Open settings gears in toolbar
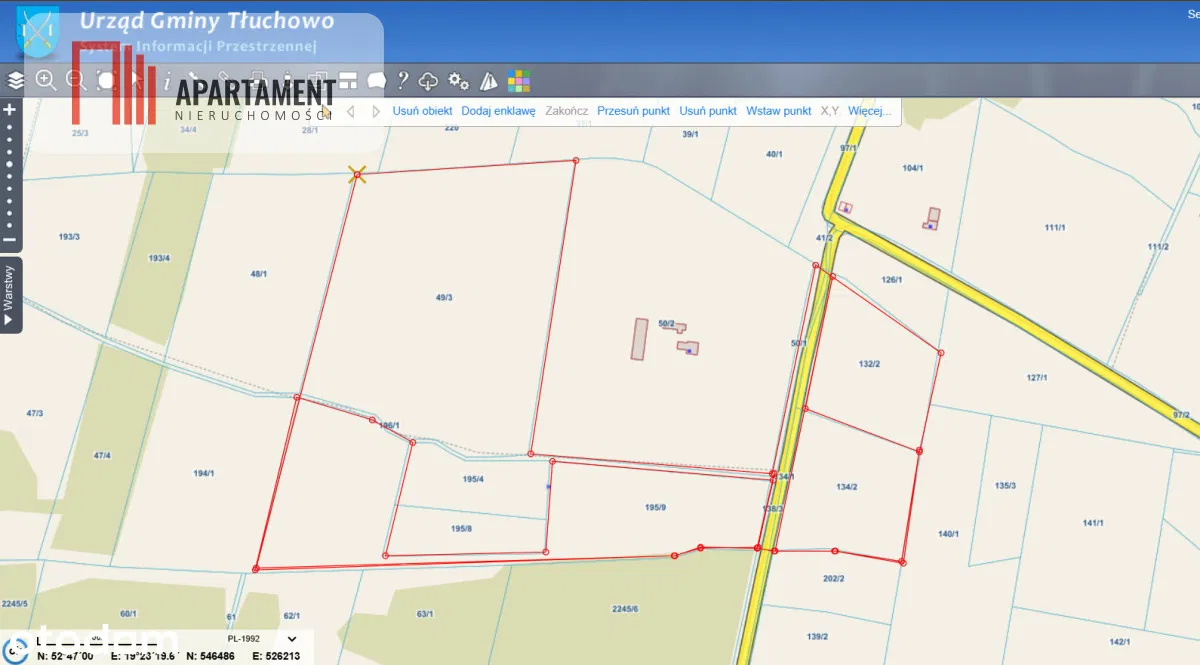 click(459, 81)
